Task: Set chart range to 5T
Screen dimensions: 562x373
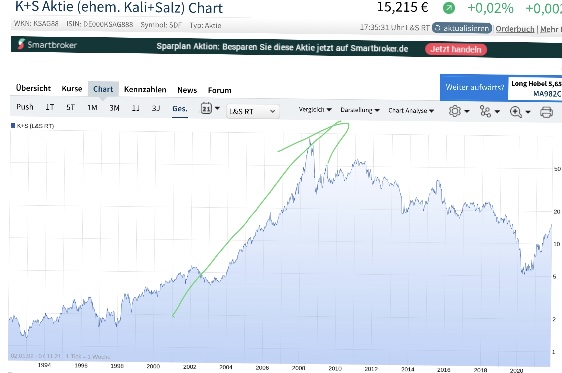Action: 71,107
